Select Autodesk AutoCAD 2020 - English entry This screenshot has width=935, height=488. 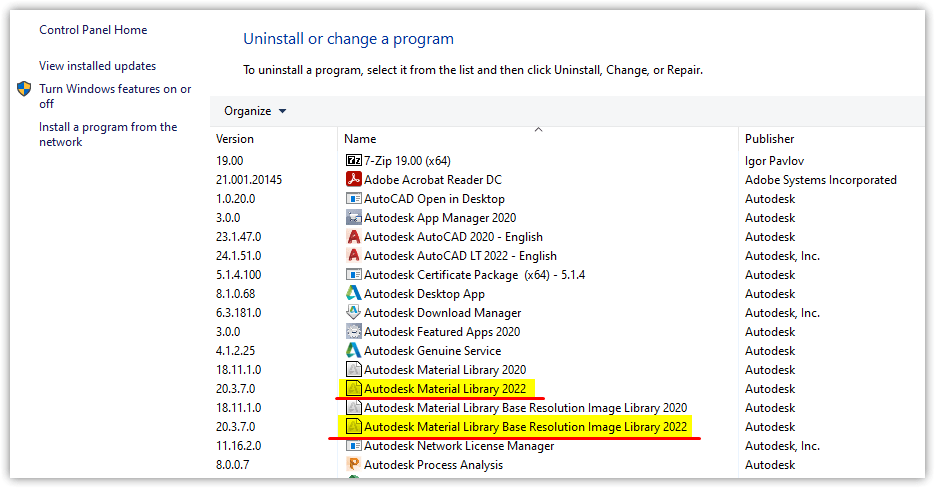point(453,237)
